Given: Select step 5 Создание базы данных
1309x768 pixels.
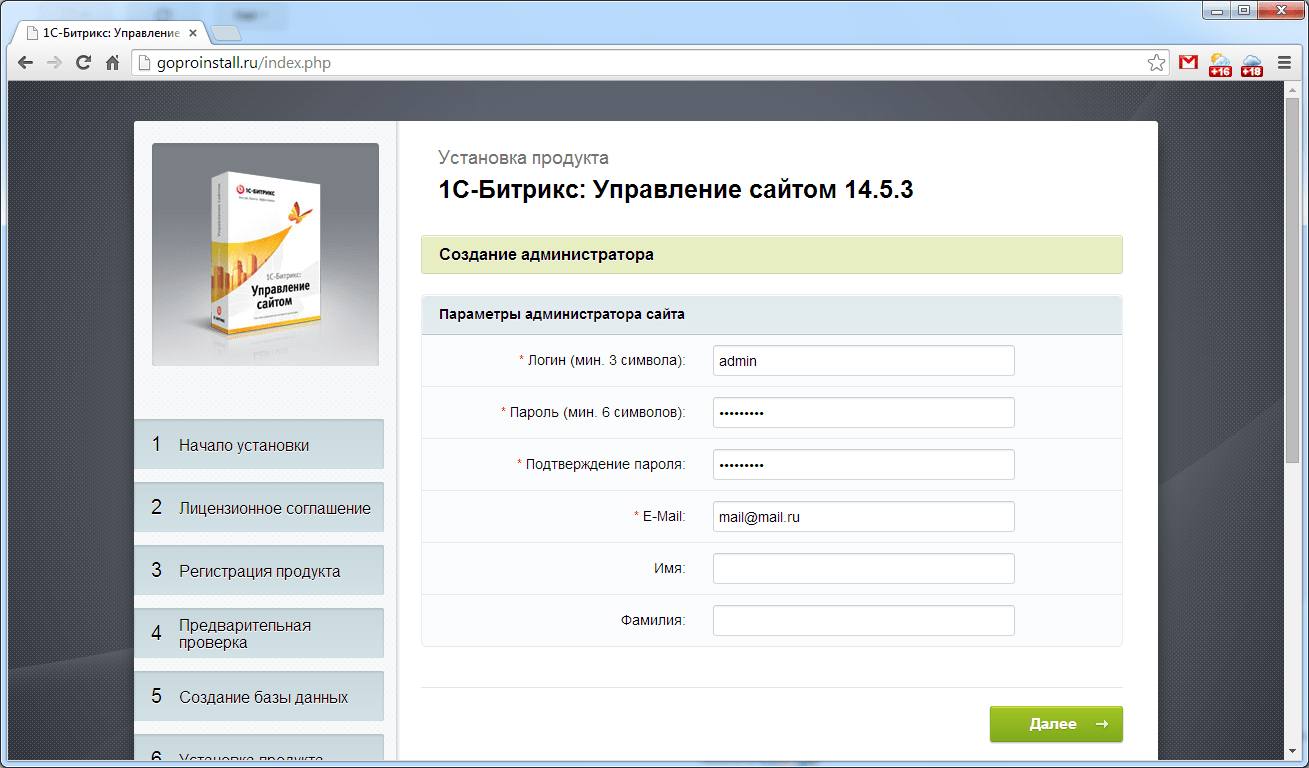Looking at the screenshot, I should coord(259,697).
